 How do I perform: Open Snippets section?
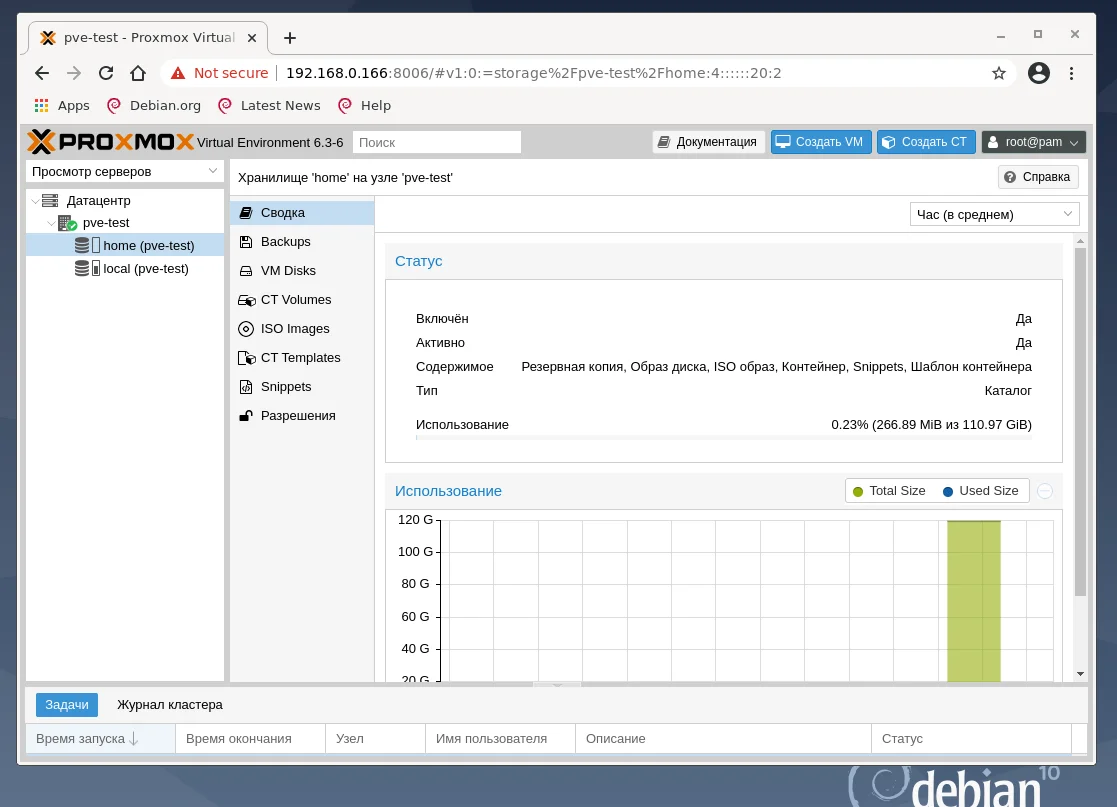(x=302, y=387)
